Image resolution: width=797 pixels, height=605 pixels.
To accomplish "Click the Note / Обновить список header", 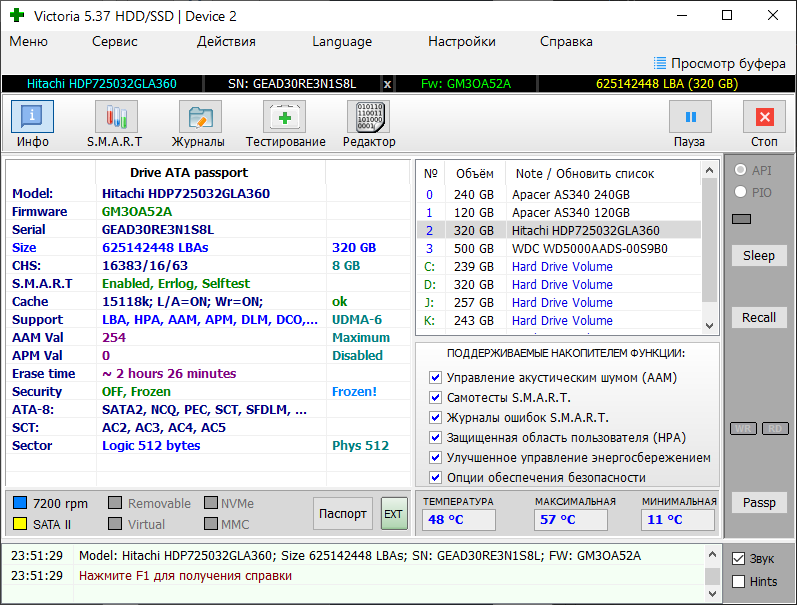I will coord(603,174).
